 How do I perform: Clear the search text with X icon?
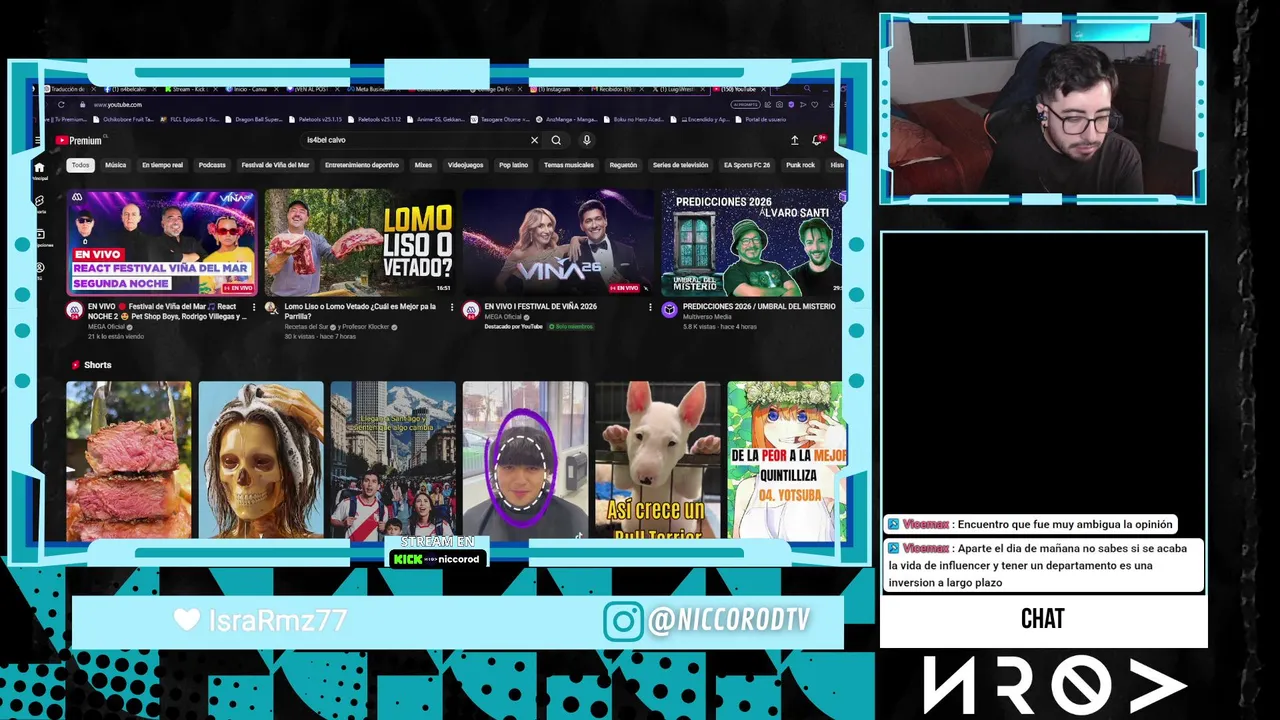coord(534,140)
